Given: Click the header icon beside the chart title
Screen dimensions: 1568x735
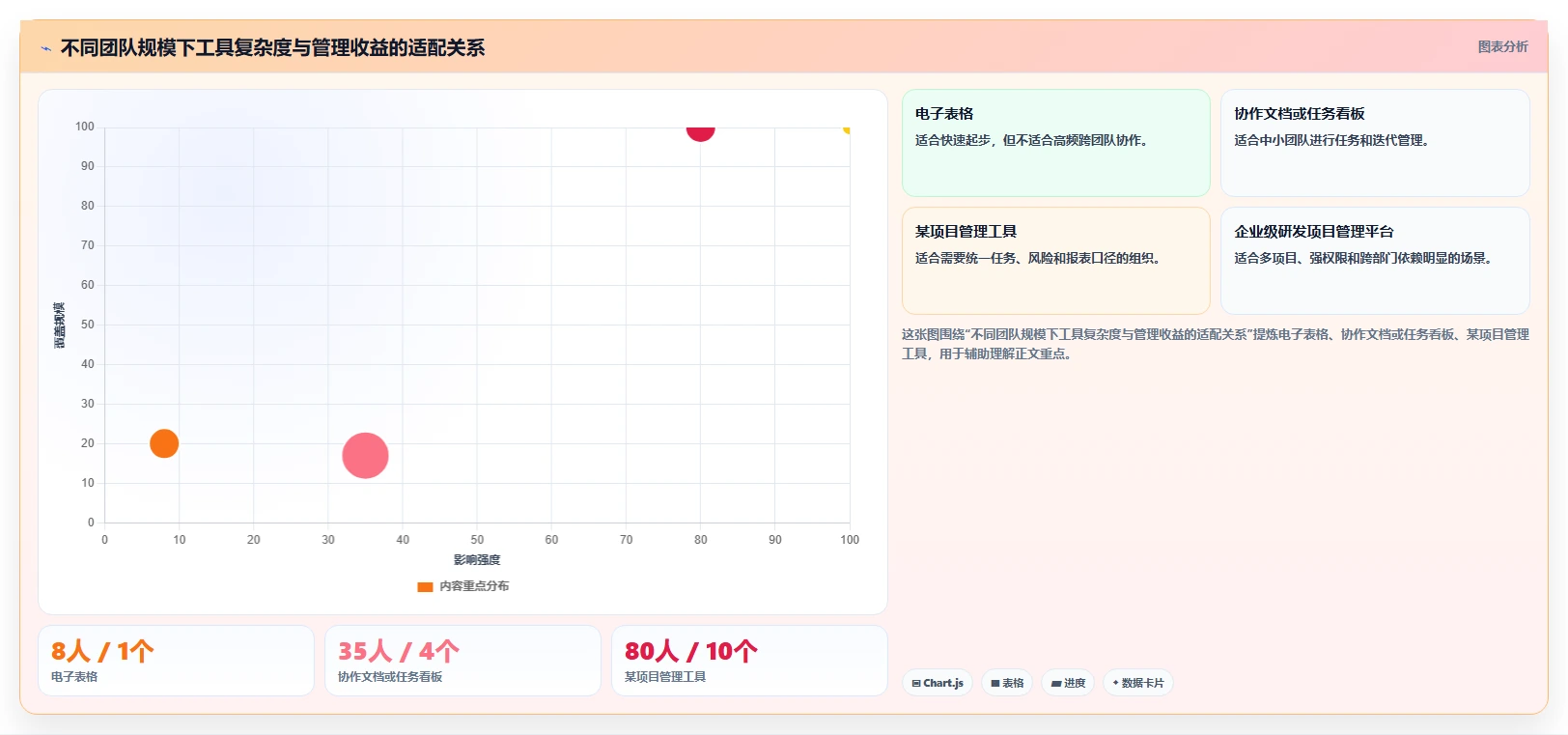Looking at the screenshot, I should pos(45,48).
